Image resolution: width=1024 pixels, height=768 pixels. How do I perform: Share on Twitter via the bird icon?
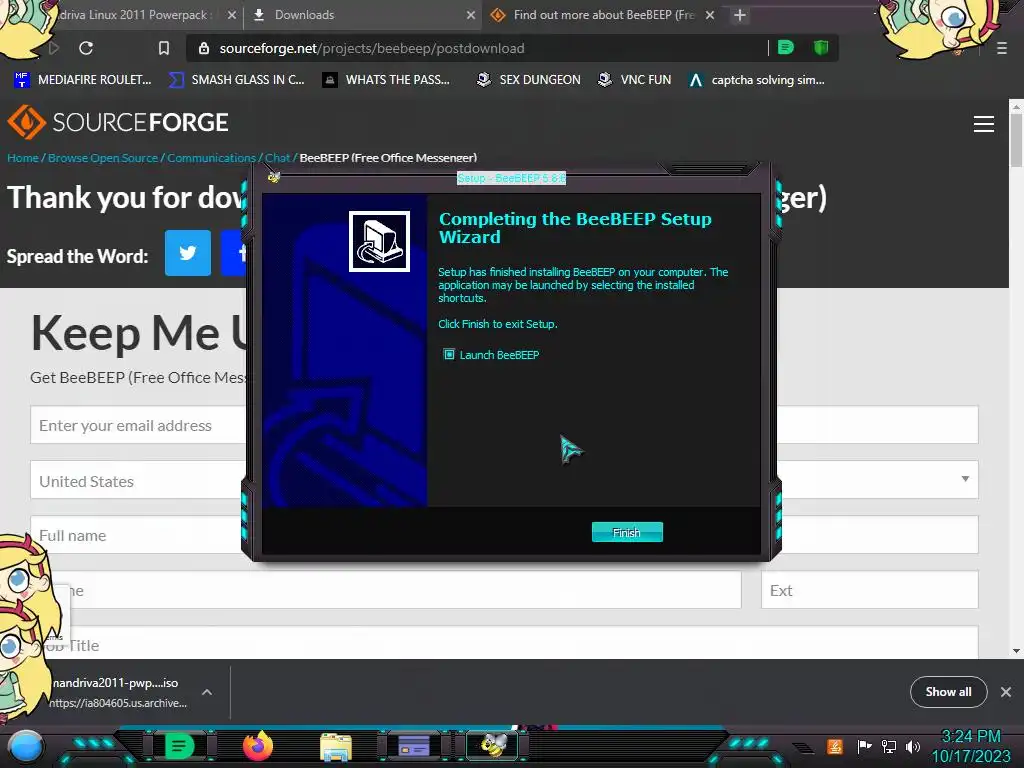click(187, 253)
